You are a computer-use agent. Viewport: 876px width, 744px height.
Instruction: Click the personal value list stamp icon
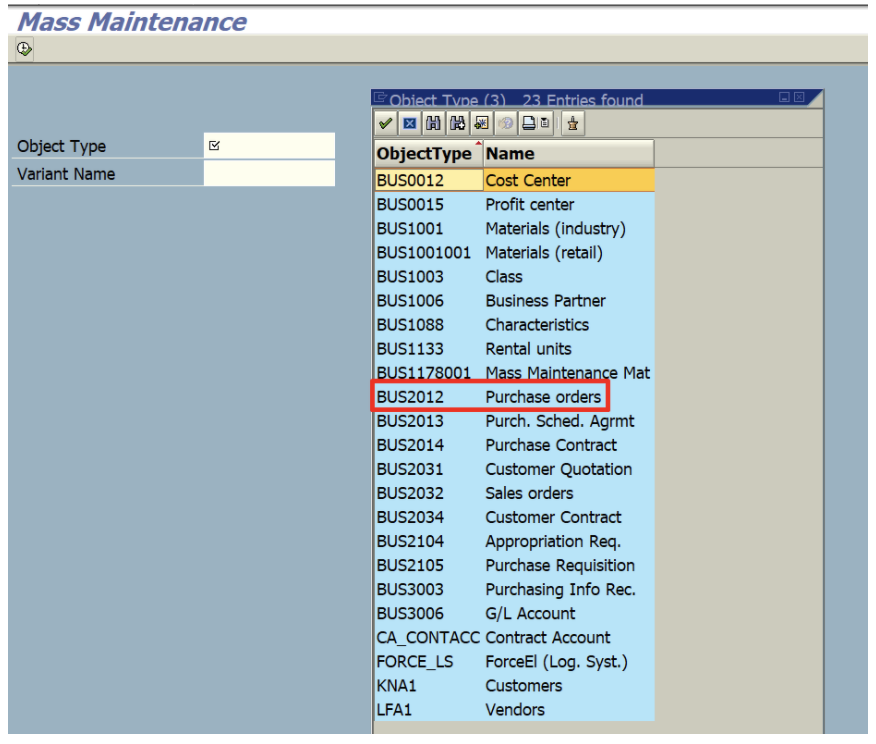point(573,124)
